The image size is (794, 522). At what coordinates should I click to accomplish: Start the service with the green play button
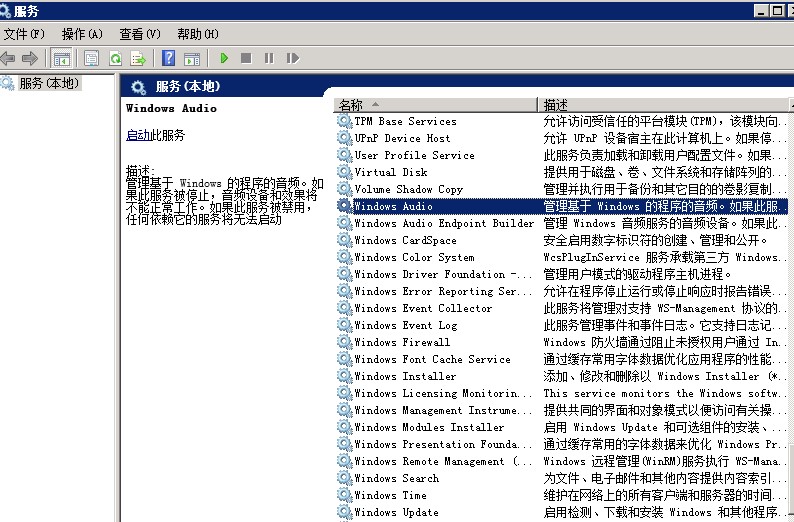coord(224,58)
